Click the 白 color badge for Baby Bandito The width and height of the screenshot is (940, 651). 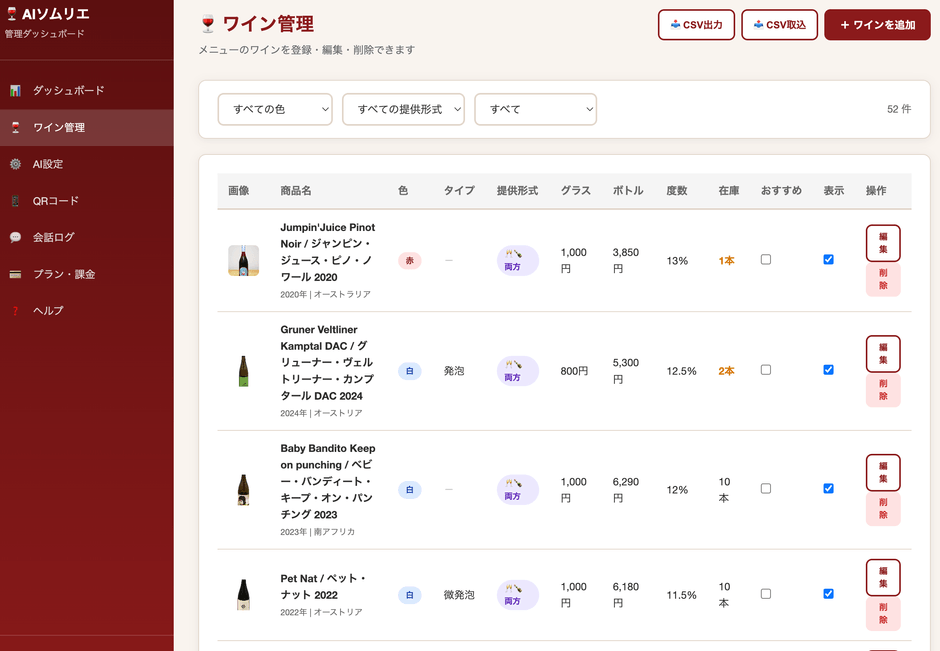(x=409, y=490)
